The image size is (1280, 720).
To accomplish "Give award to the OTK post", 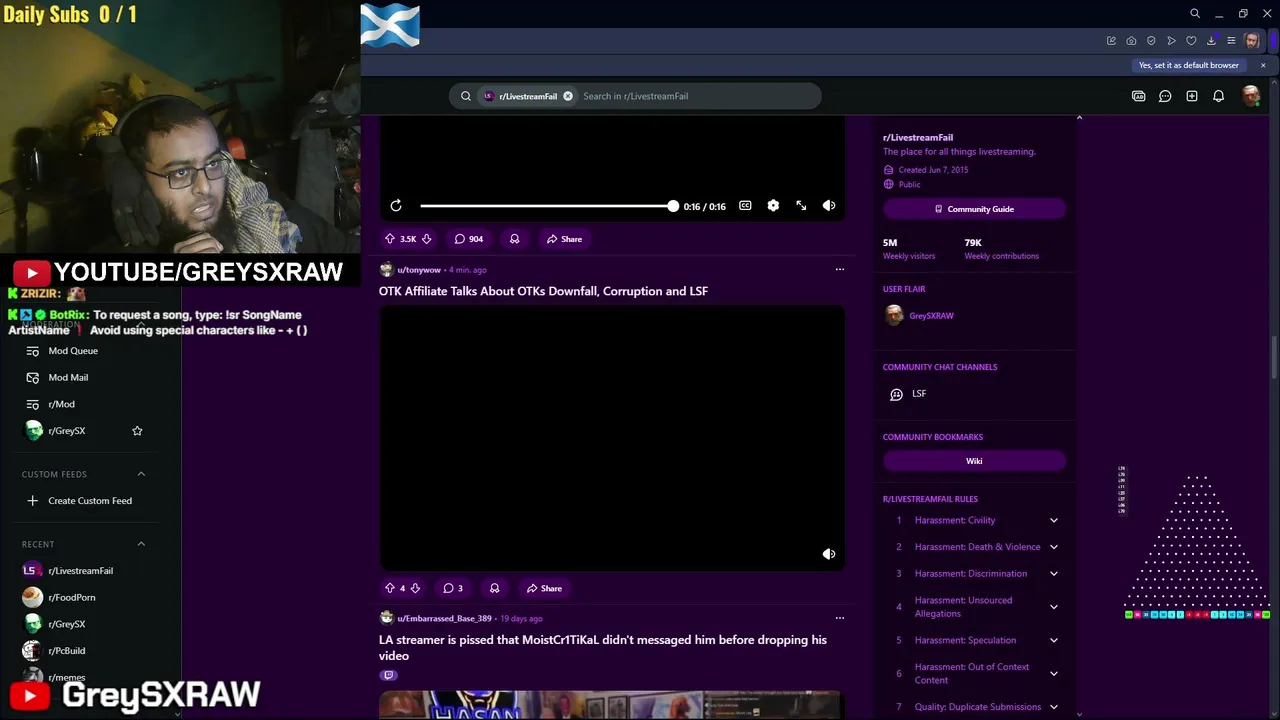I will tap(494, 588).
